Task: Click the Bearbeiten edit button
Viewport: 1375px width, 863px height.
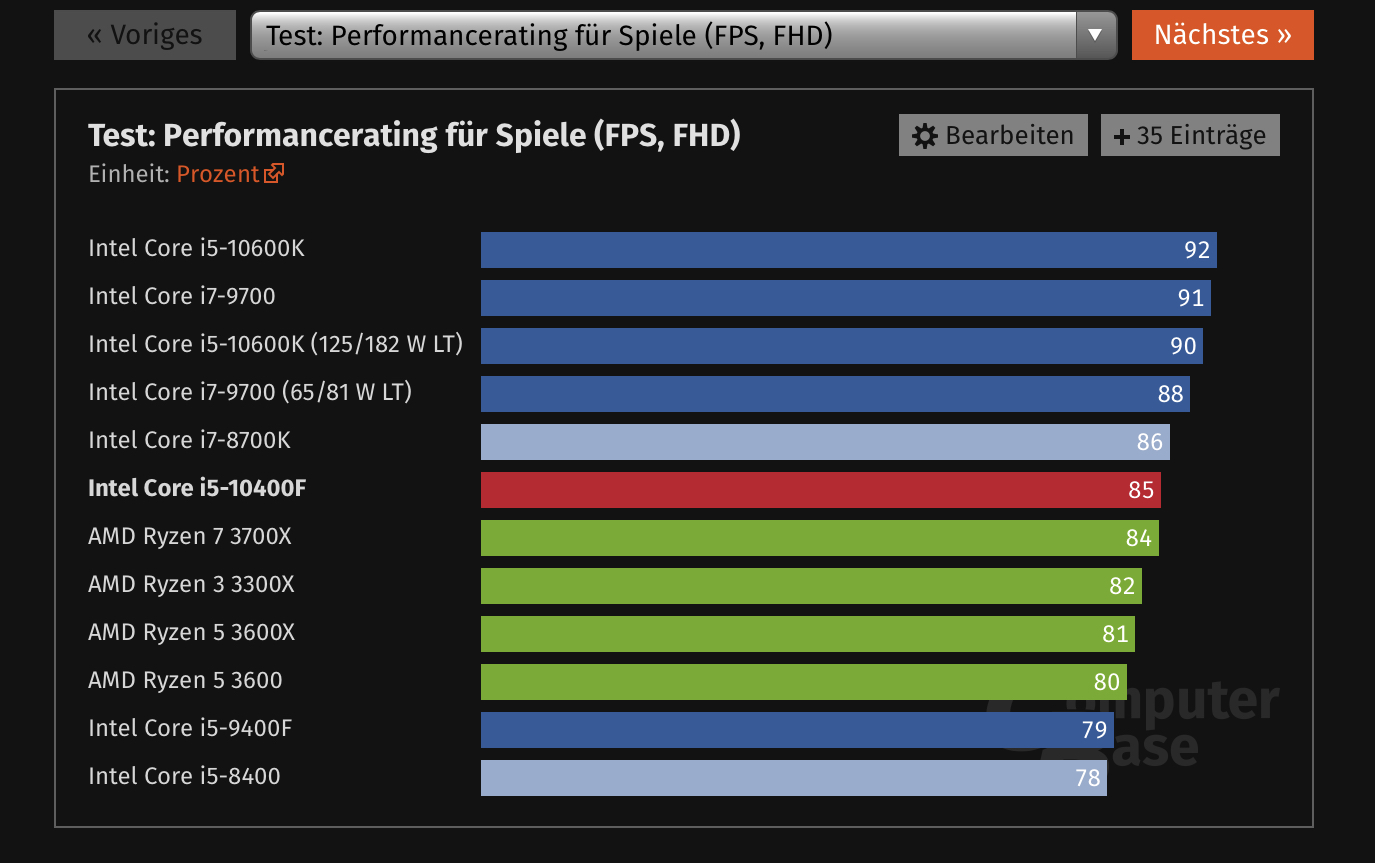Action: tap(993, 136)
